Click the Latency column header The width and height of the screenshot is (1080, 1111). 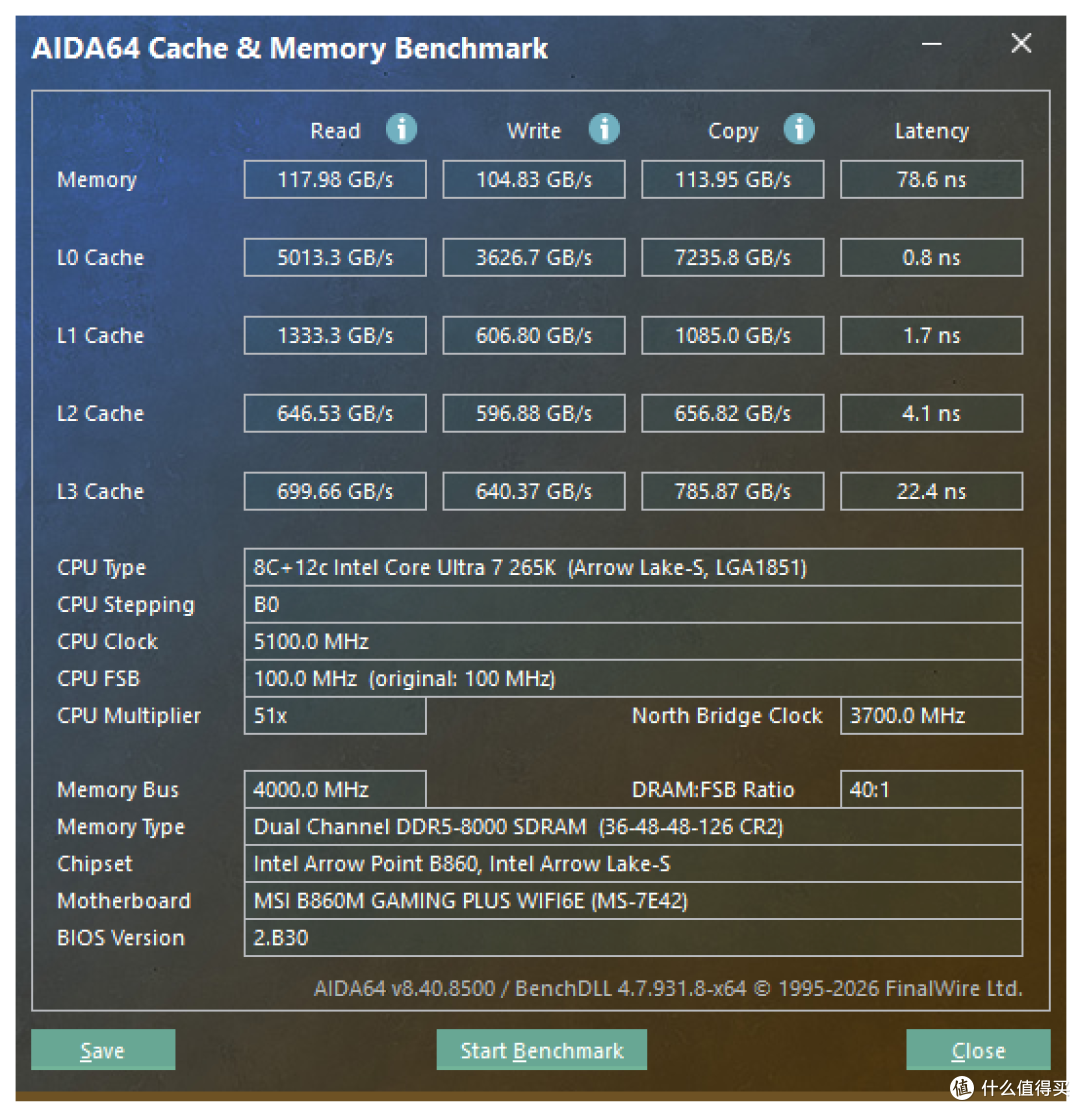[931, 131]
